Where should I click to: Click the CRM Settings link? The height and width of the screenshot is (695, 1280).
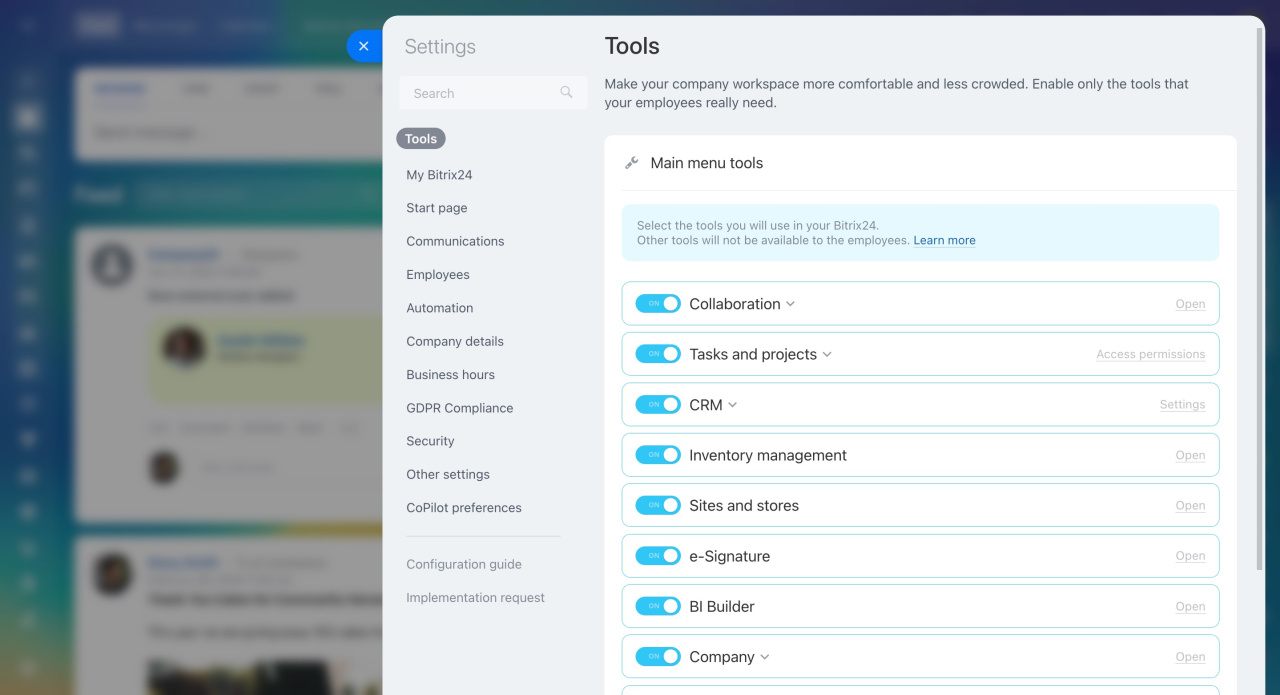point(1182,405)
